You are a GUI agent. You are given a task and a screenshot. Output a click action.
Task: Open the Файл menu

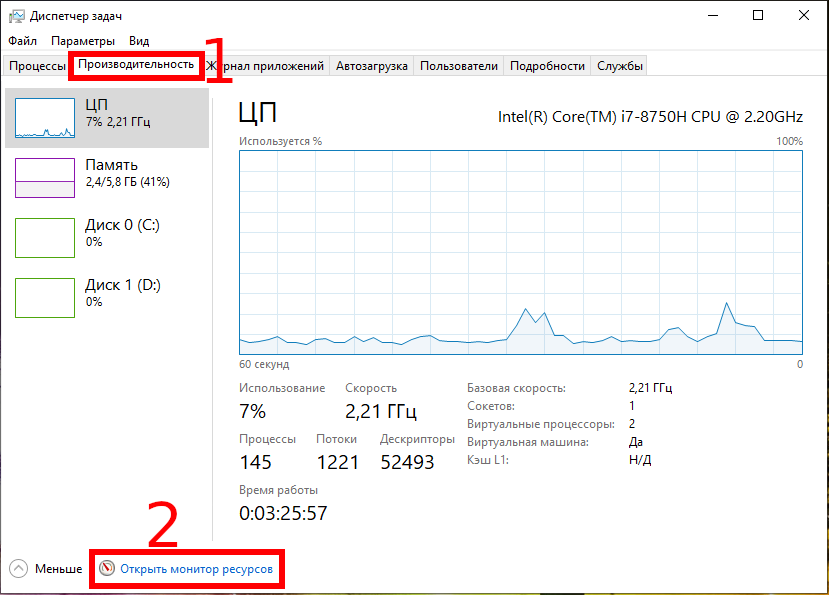pos(22,41)
